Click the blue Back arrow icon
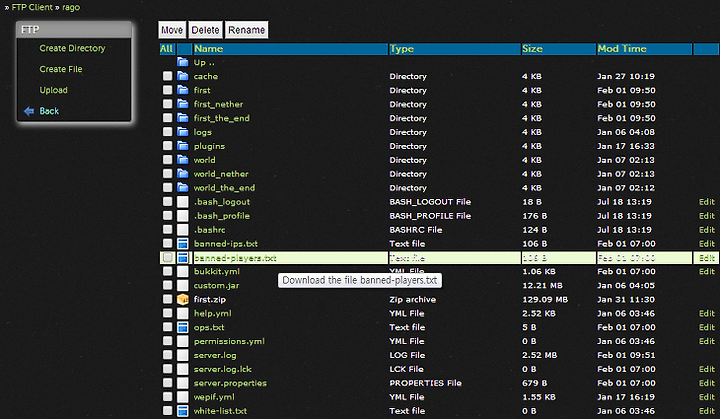720x419 pixels. point(29,111)
